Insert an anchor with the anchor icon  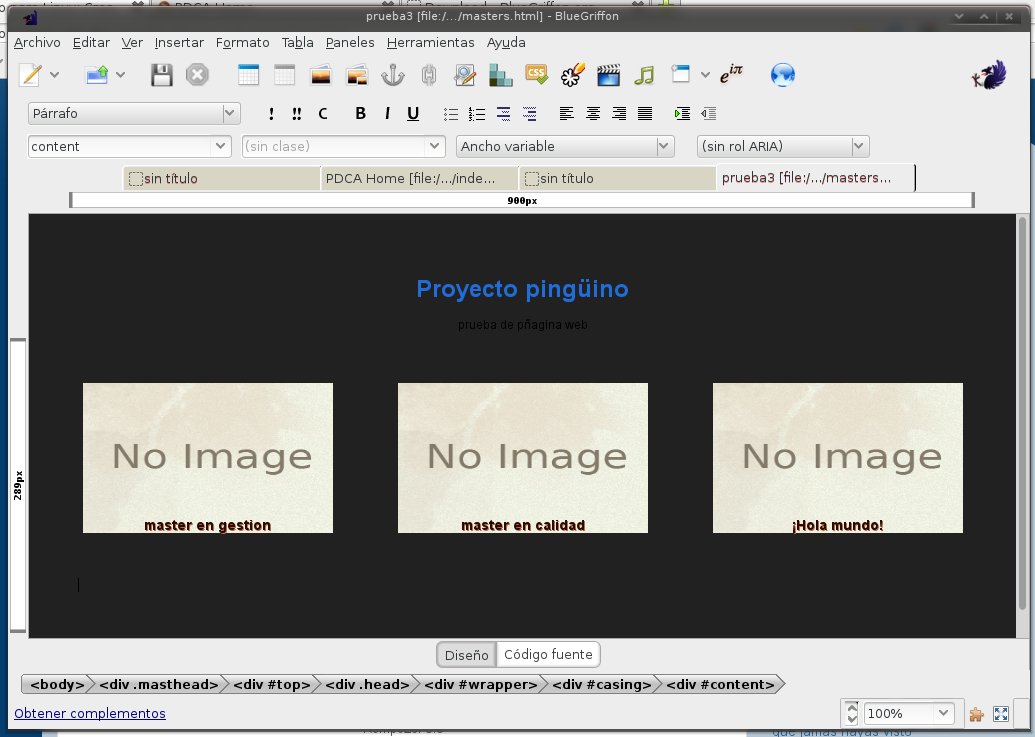[393, 75]
